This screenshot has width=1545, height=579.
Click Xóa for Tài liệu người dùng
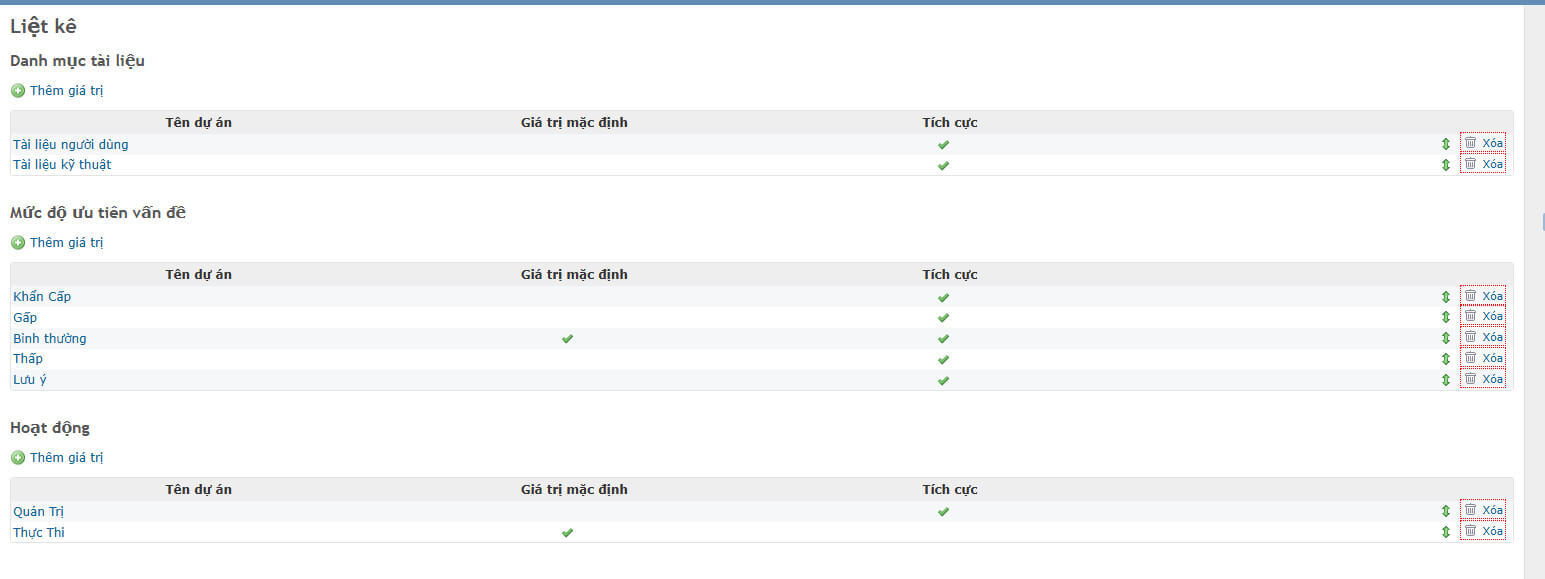point(1492,143)
